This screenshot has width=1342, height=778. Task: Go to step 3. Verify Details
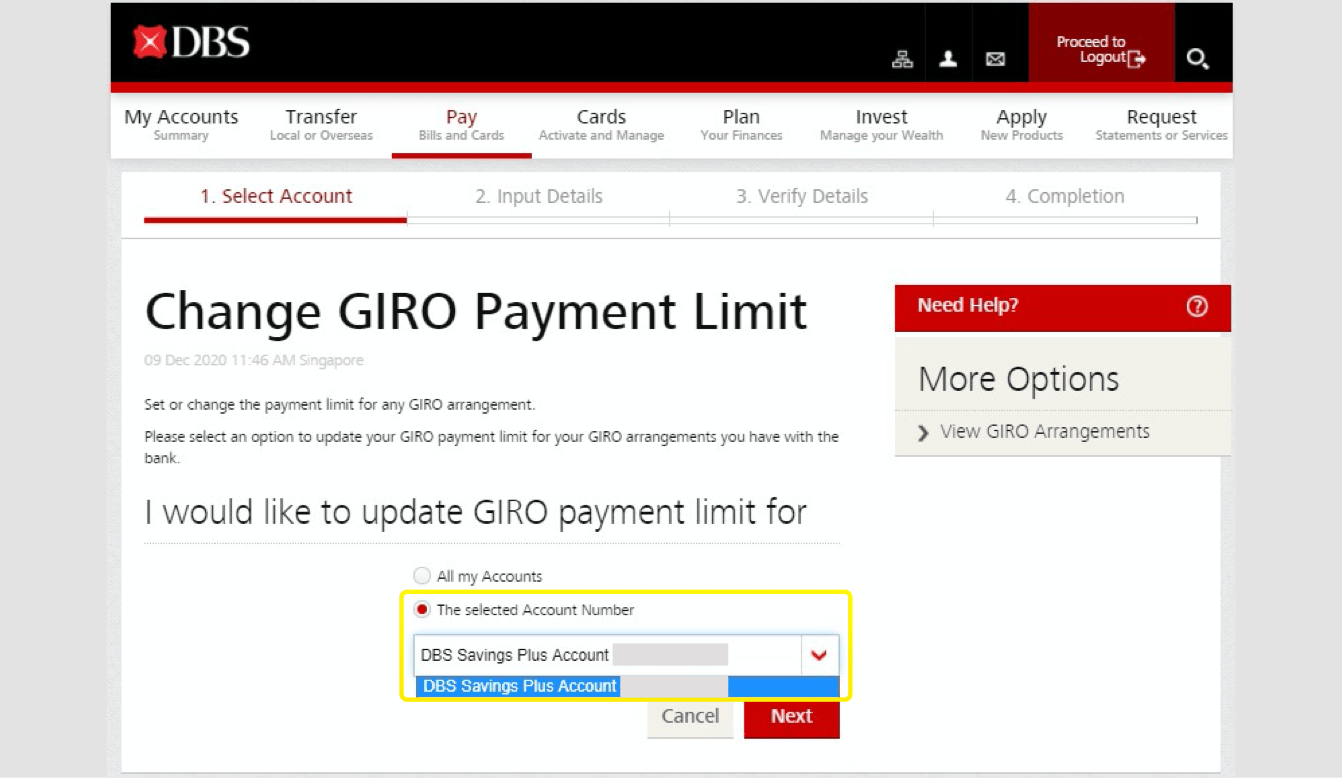[x=802, y=197]
